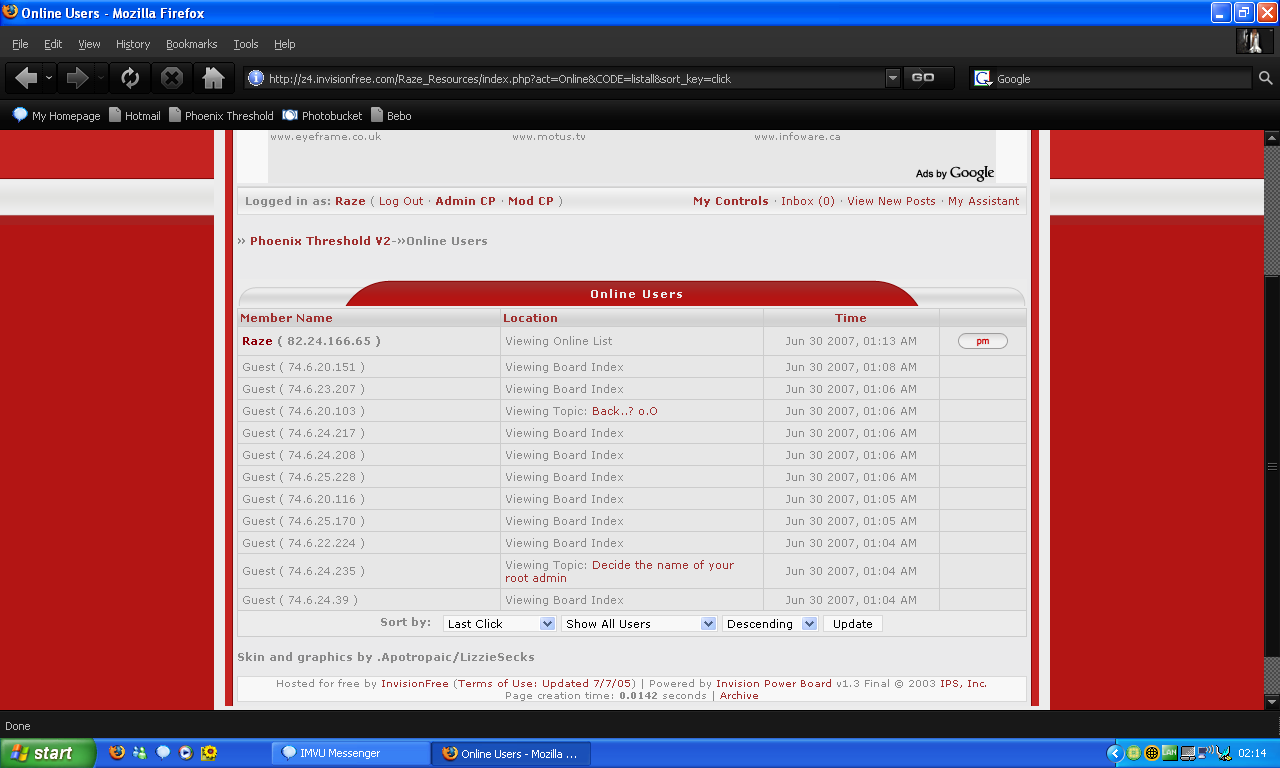Open the Admin CP link
The height and width of the screenshot is (768, 1280).
[465, 201]
